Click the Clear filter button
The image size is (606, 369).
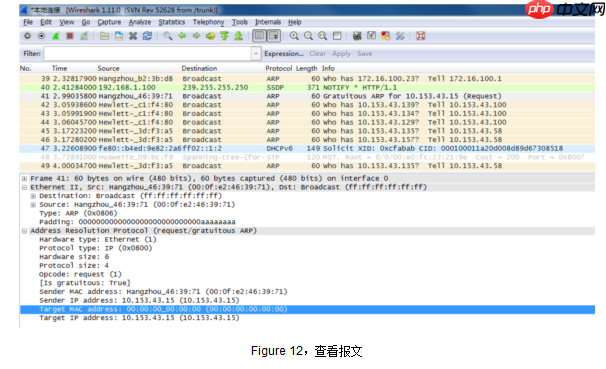tap(317, 54)
